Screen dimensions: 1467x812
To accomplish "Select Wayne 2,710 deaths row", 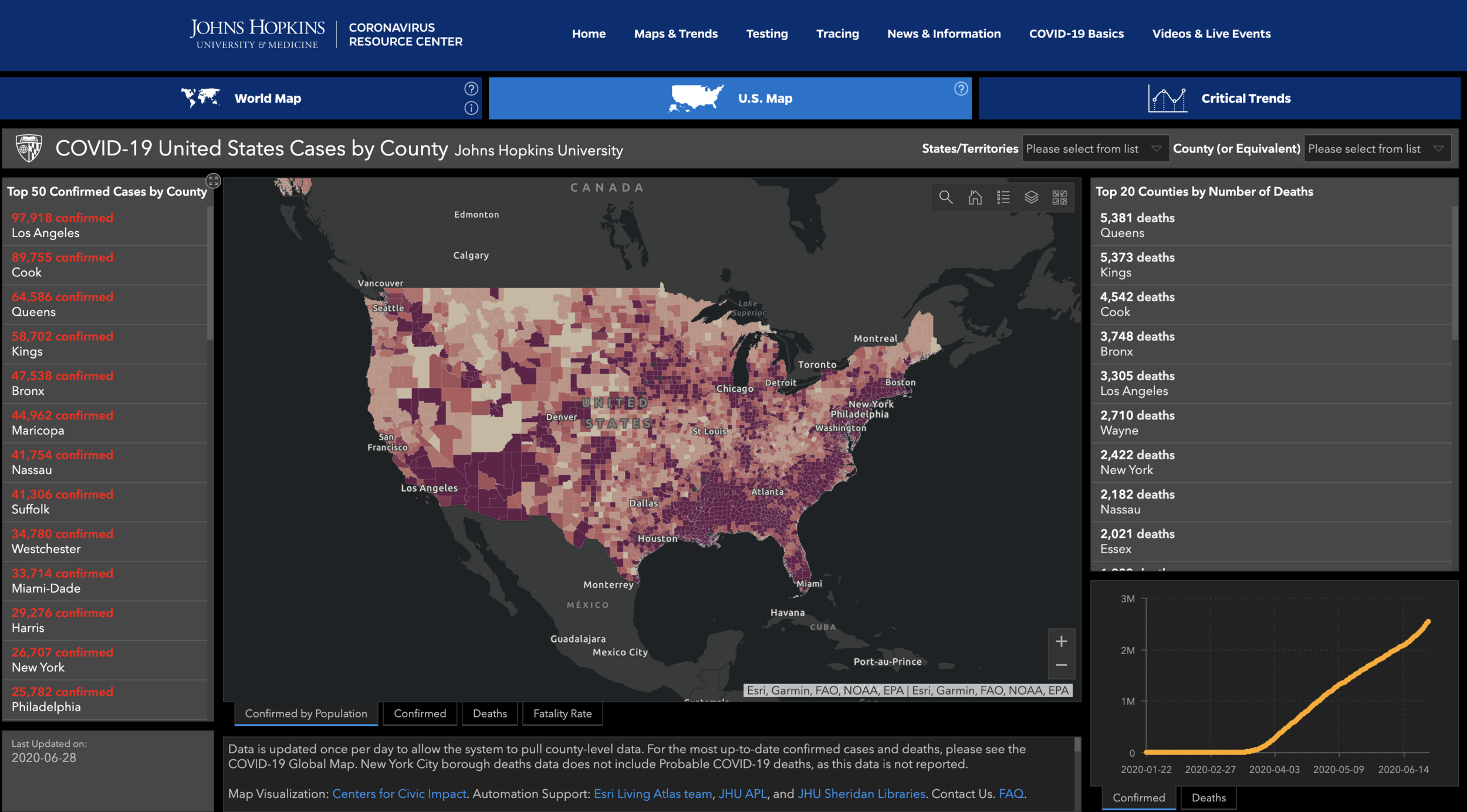I will coord(1272,423).
